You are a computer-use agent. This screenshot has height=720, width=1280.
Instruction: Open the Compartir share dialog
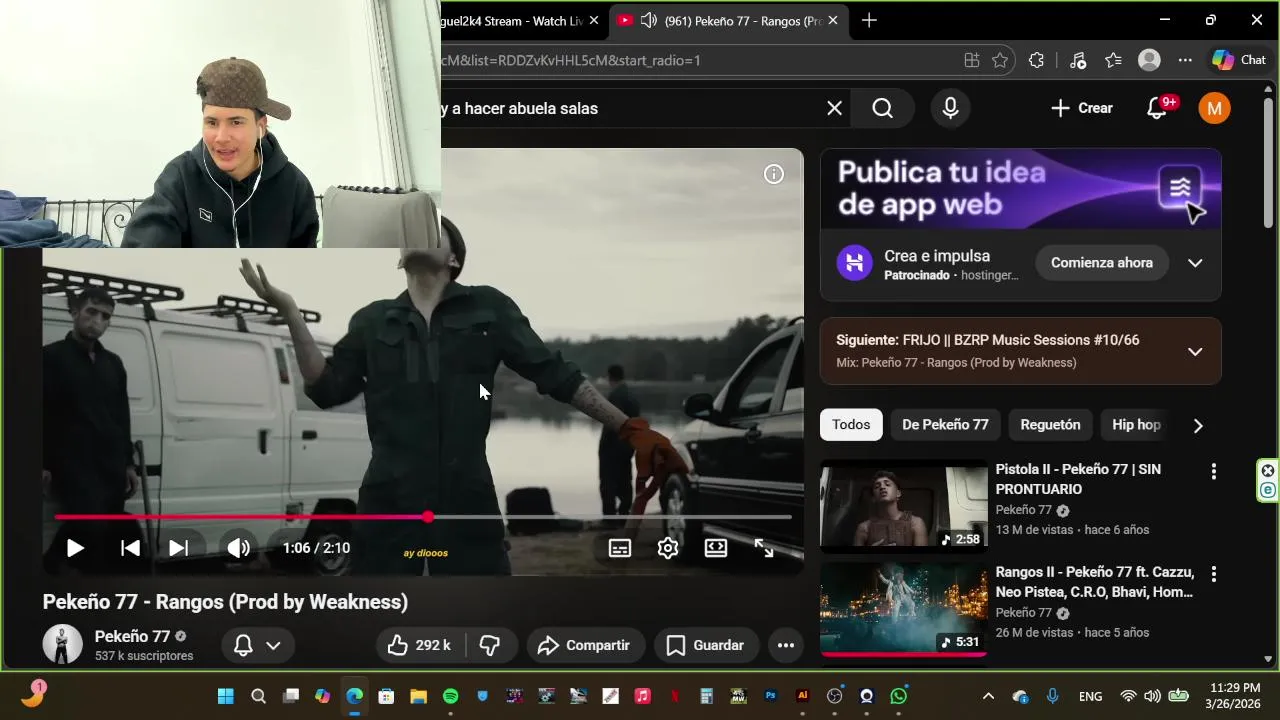click(x=584, y=645)
